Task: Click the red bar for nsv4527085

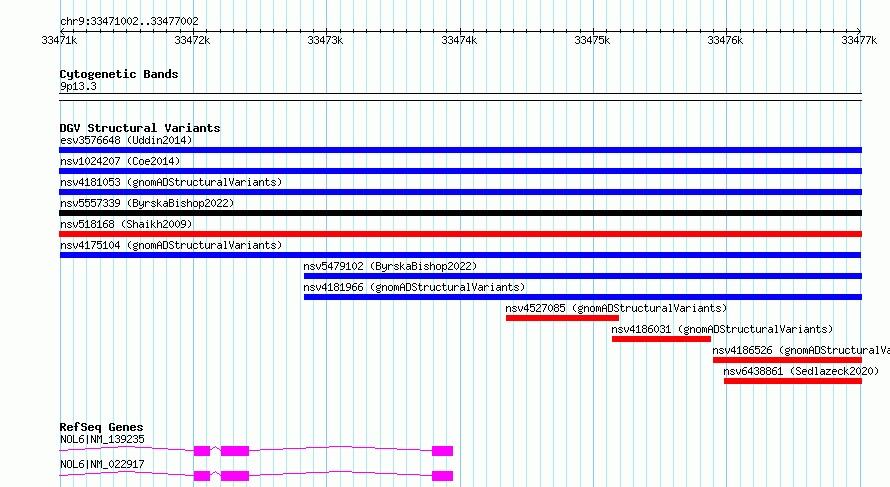Action: coord(562,318)
